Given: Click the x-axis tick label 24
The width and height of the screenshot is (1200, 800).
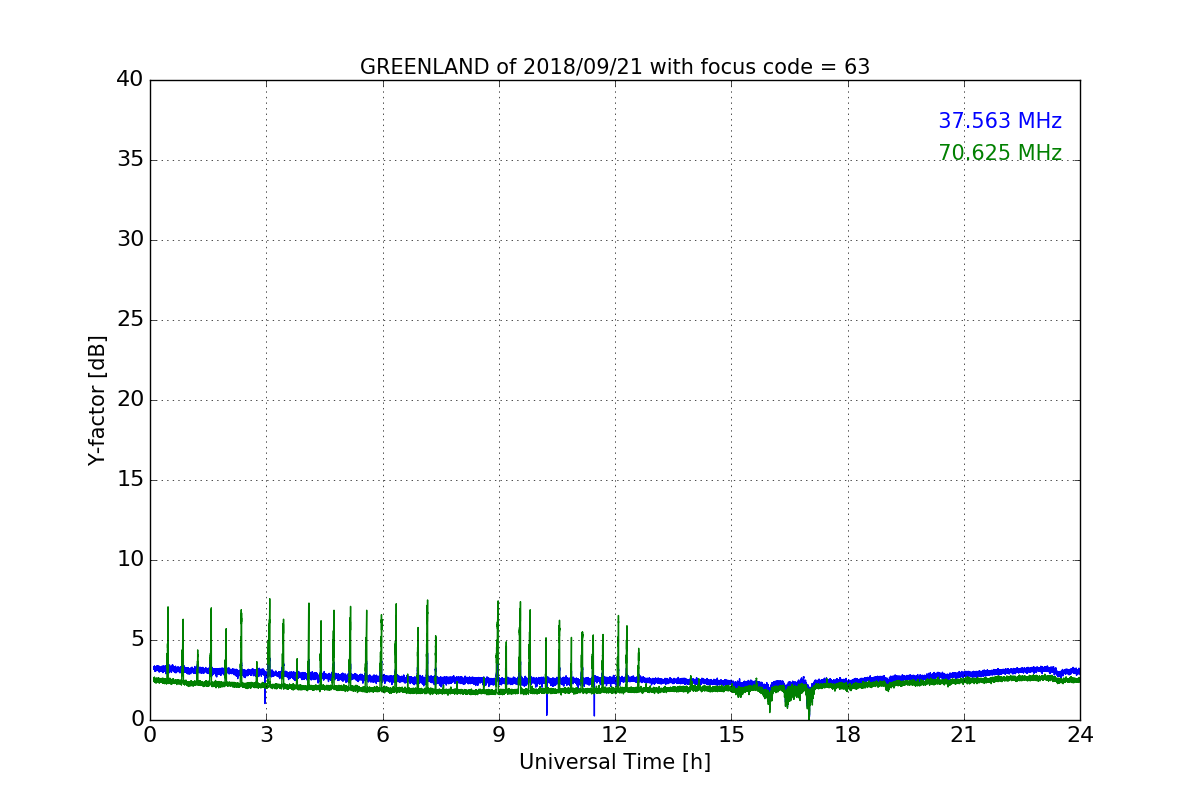Looking at the screenshot, I should point(1080,735).
